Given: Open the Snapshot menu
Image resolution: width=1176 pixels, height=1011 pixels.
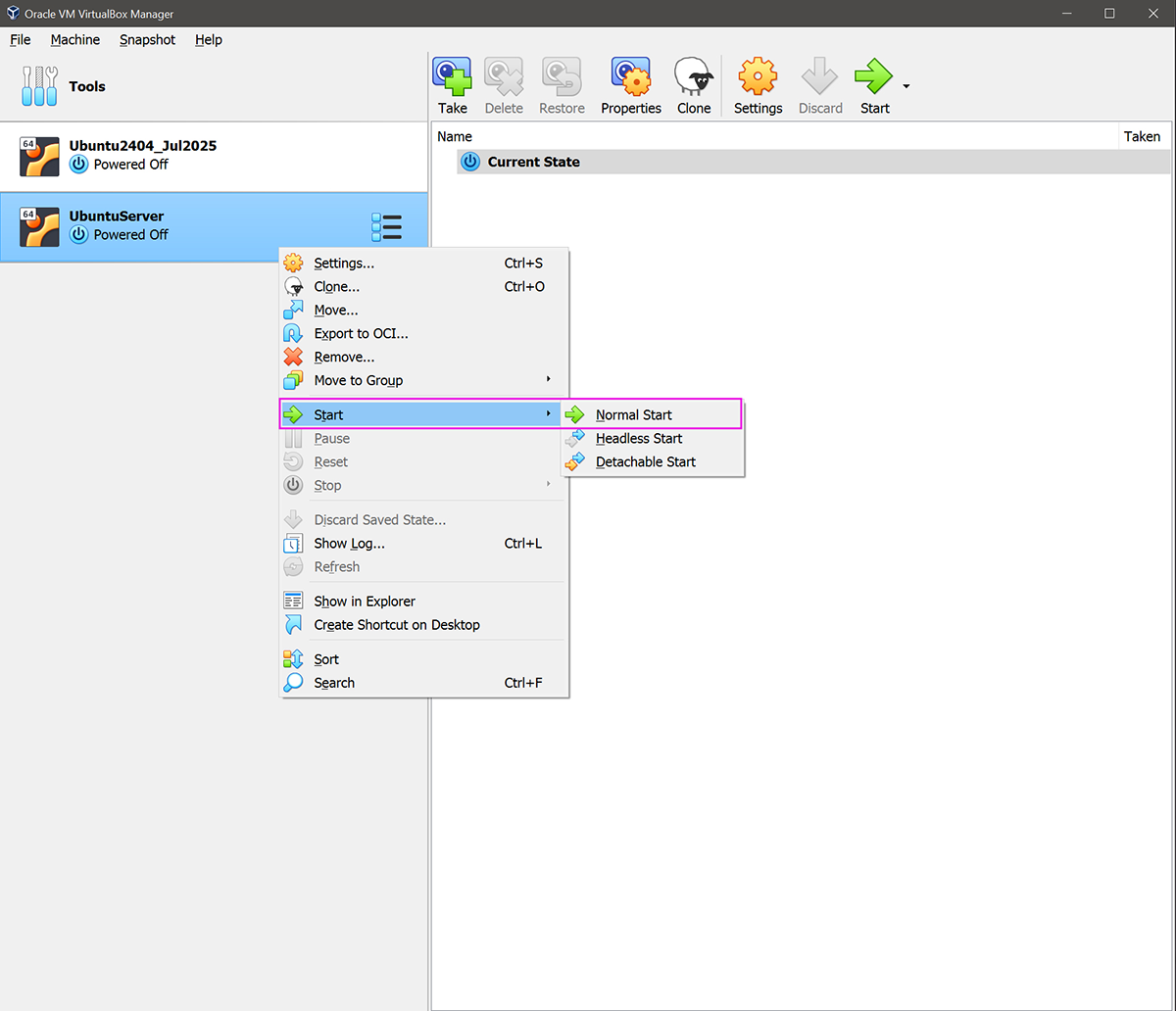Looking at the screenshot, I should (148, 40).
